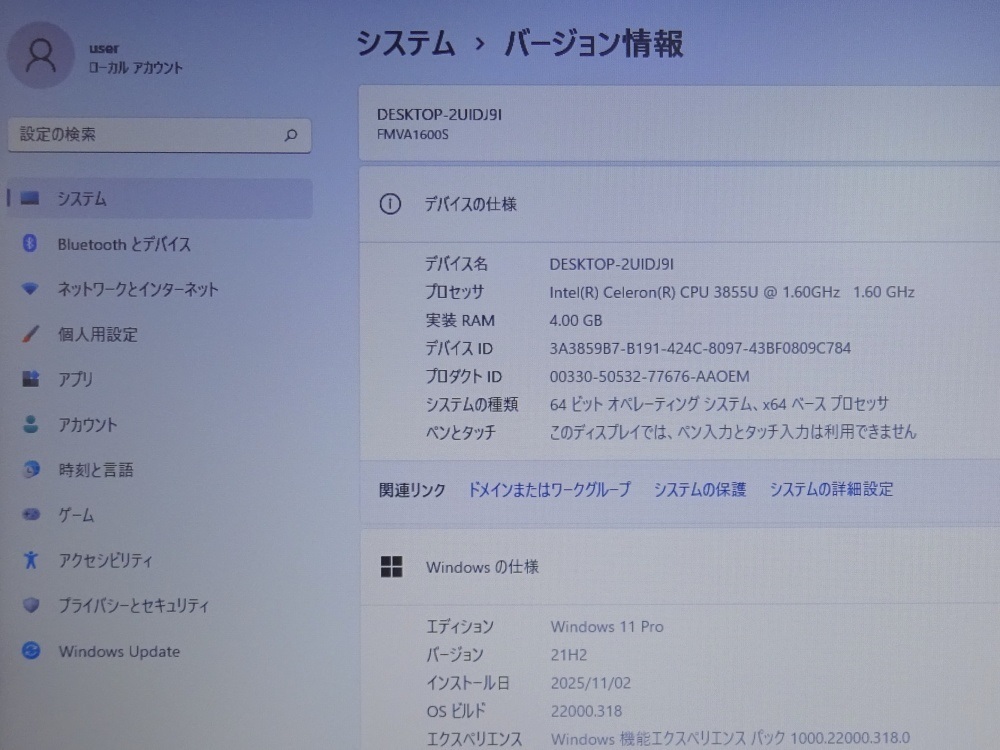Open ゲーム settings icon

click(x=30, y=515)
